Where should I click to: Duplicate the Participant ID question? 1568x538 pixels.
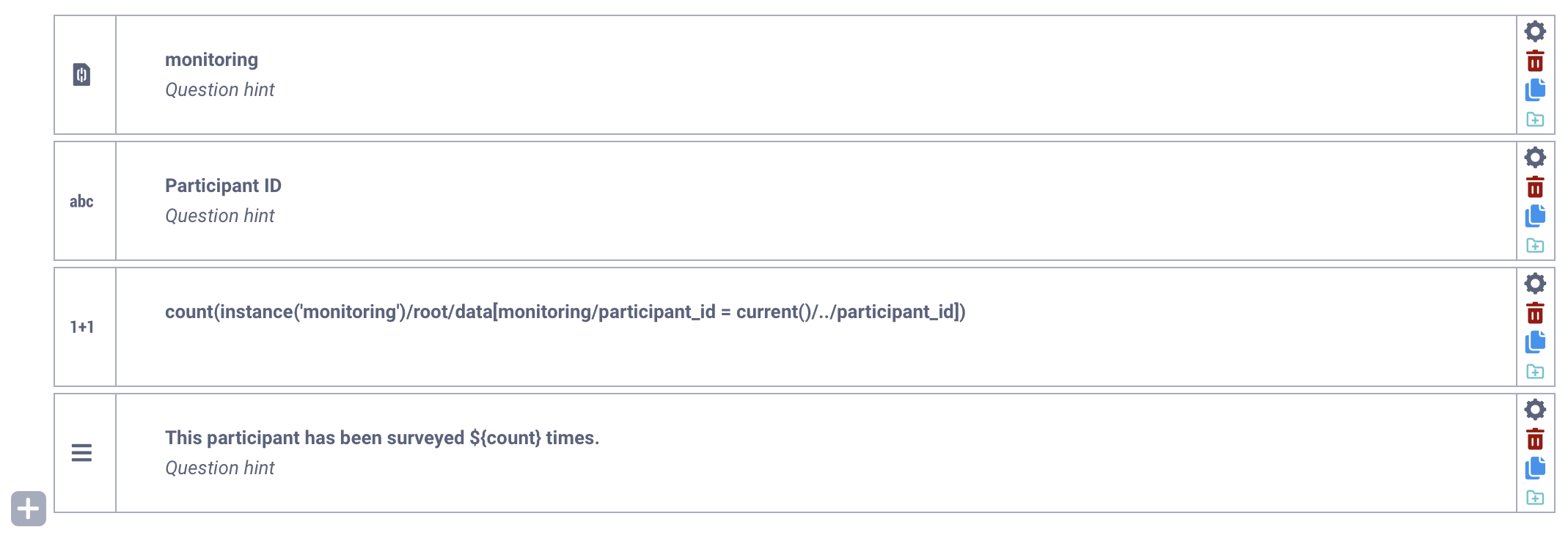[x=1536, y=215]
